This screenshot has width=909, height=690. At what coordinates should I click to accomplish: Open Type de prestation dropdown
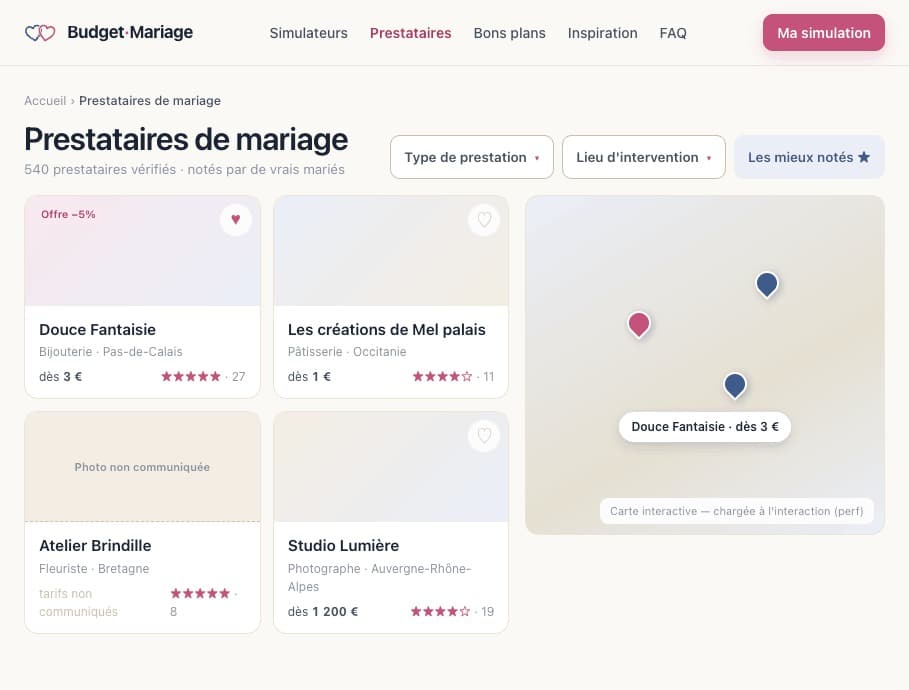(472, 157)
